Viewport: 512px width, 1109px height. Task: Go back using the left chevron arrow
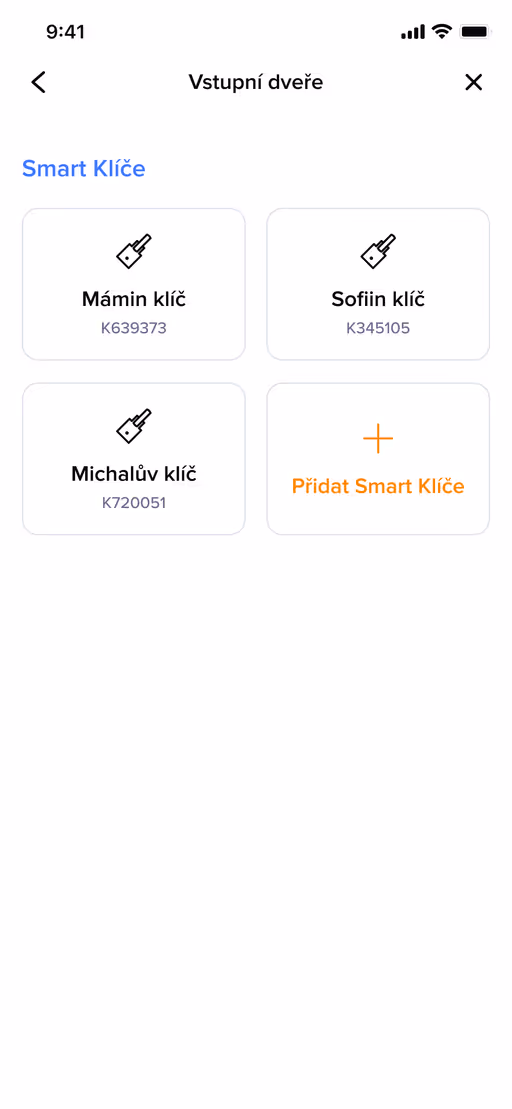click(39, 83)
